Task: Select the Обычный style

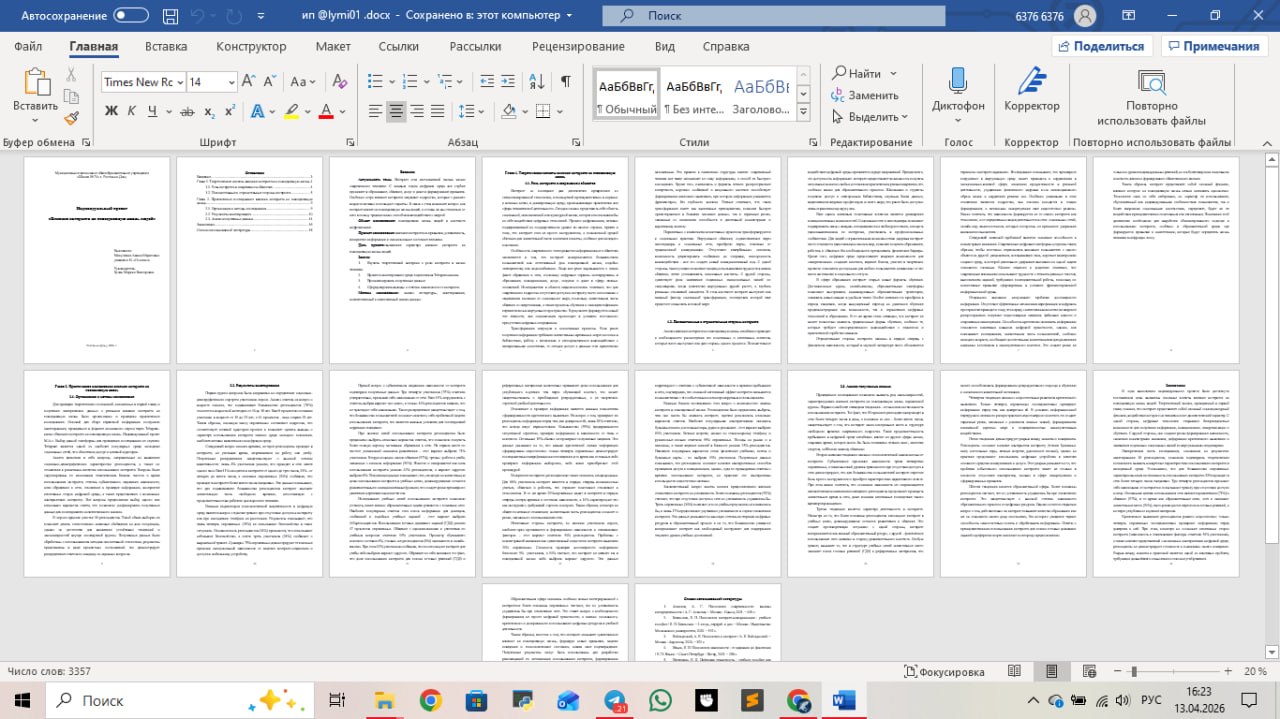Action: click(x=626, y=95)
